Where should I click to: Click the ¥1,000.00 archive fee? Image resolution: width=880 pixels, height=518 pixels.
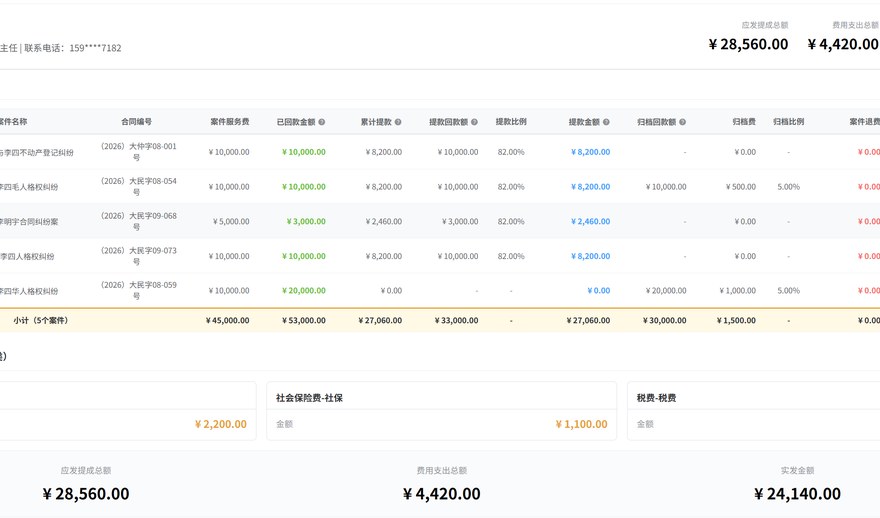(737, 291)
